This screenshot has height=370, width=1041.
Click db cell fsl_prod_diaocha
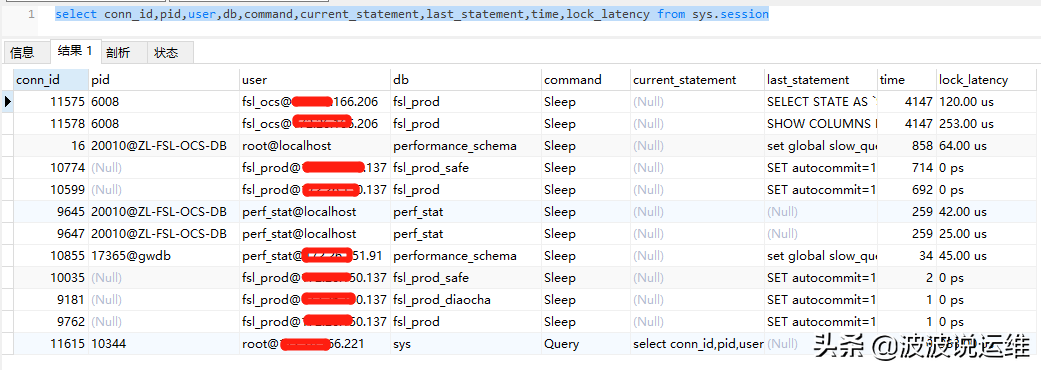pos(465,299)
